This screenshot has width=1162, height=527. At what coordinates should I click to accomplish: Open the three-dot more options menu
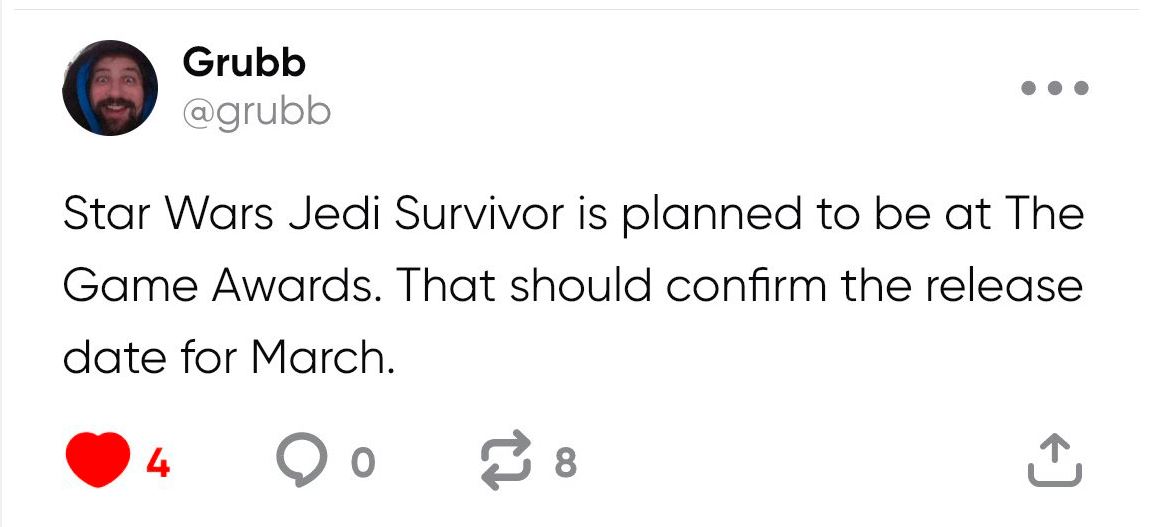tap(1055, 88)
